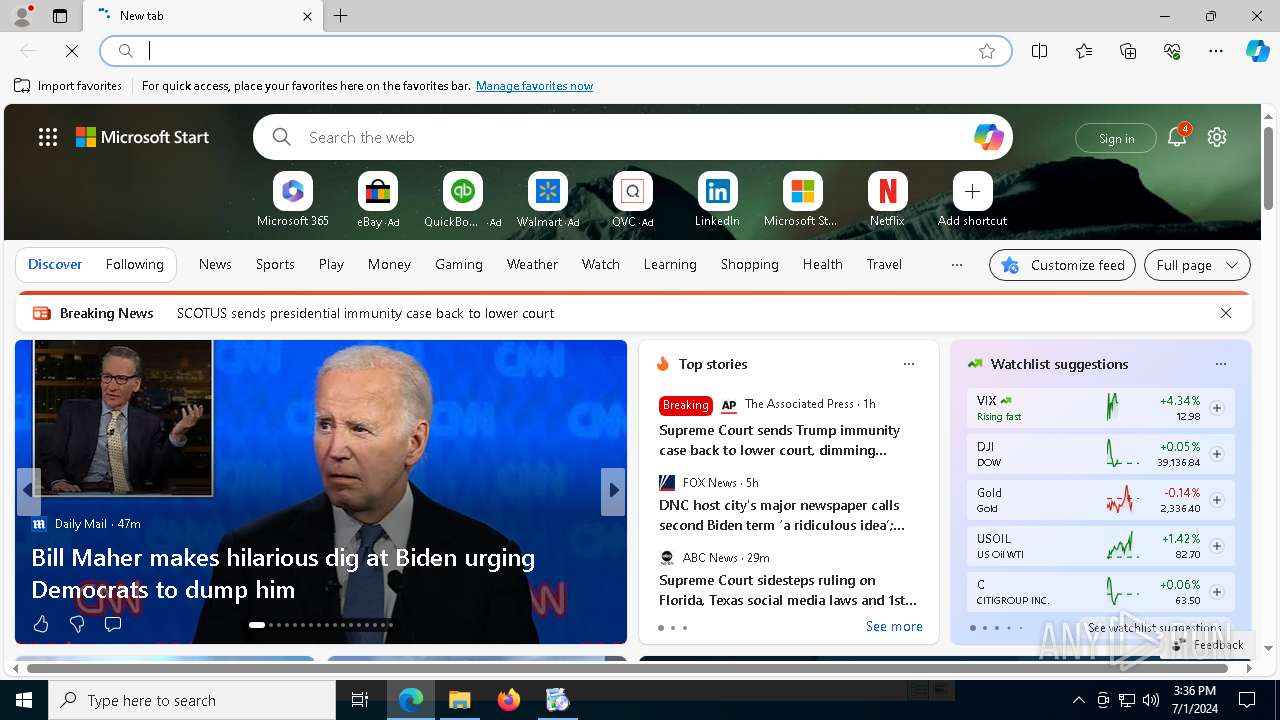Open comments on Bill Maher story
Screen dimensions: 1280x720
(113, 624)
